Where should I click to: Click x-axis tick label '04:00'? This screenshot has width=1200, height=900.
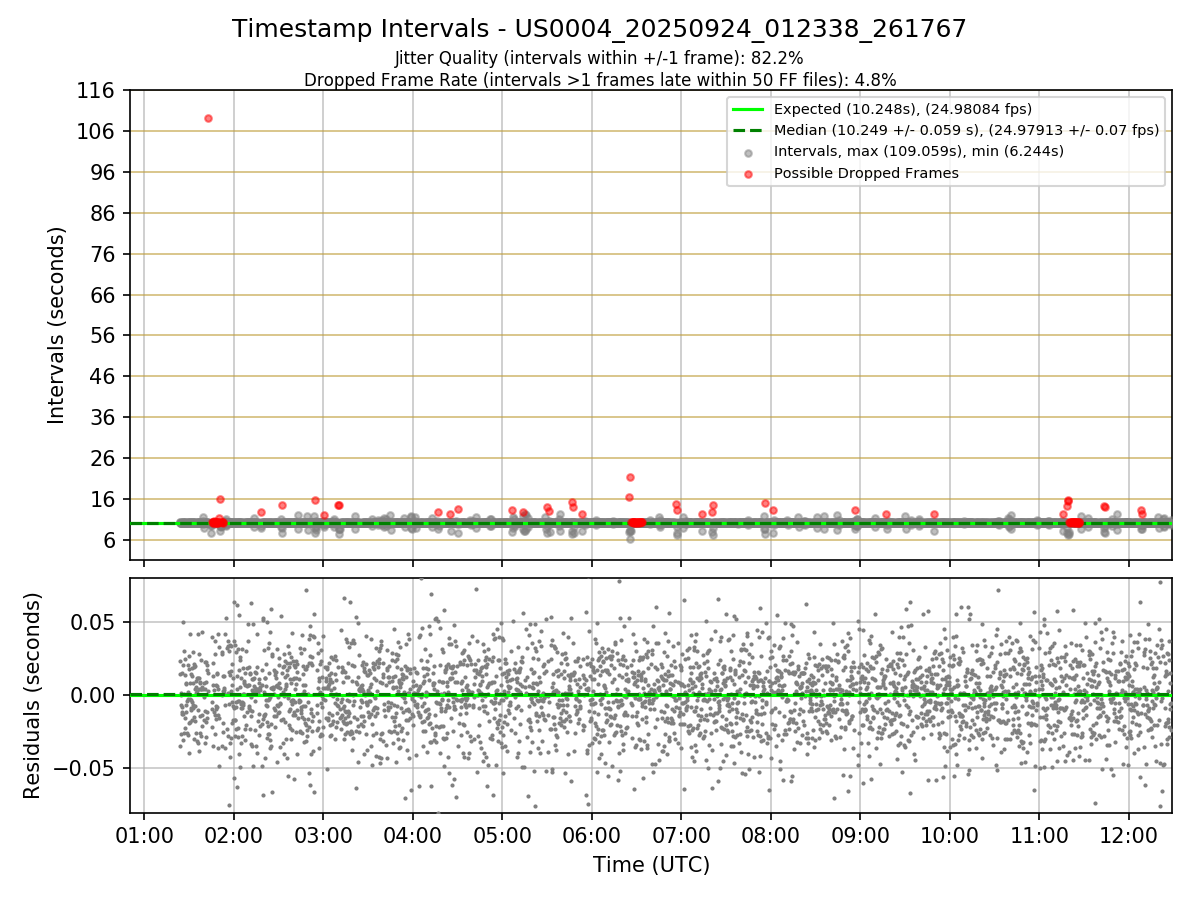click(412, 836)
